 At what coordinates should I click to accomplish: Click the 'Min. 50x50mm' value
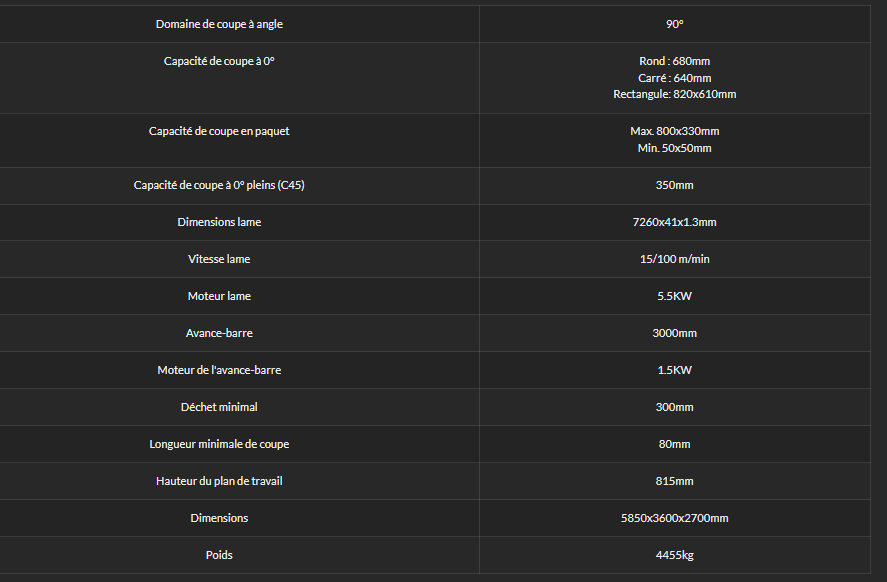click(674, 148)
